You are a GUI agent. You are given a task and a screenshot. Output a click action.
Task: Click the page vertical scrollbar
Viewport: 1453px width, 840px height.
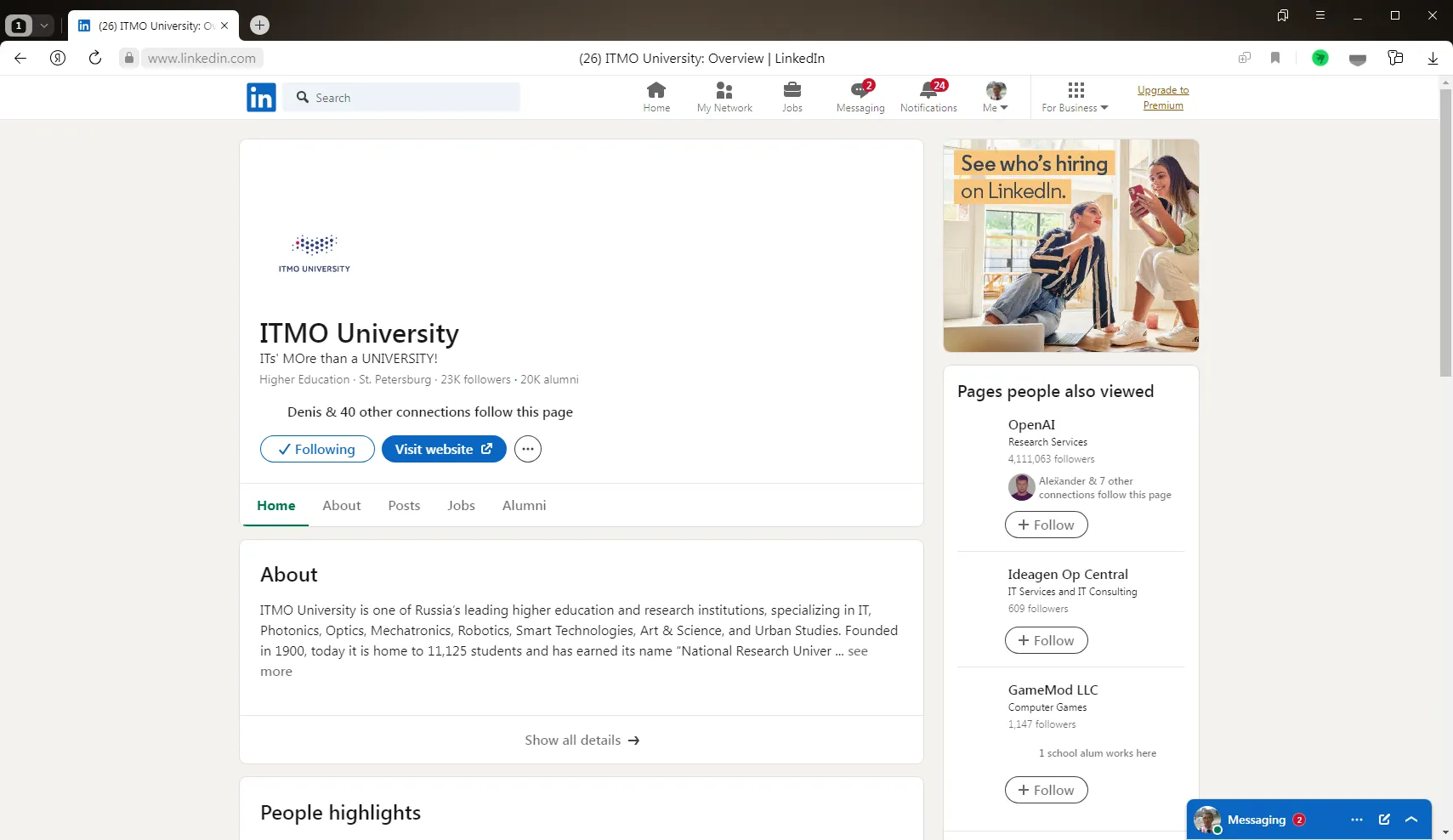click(x=1445, y=233)
